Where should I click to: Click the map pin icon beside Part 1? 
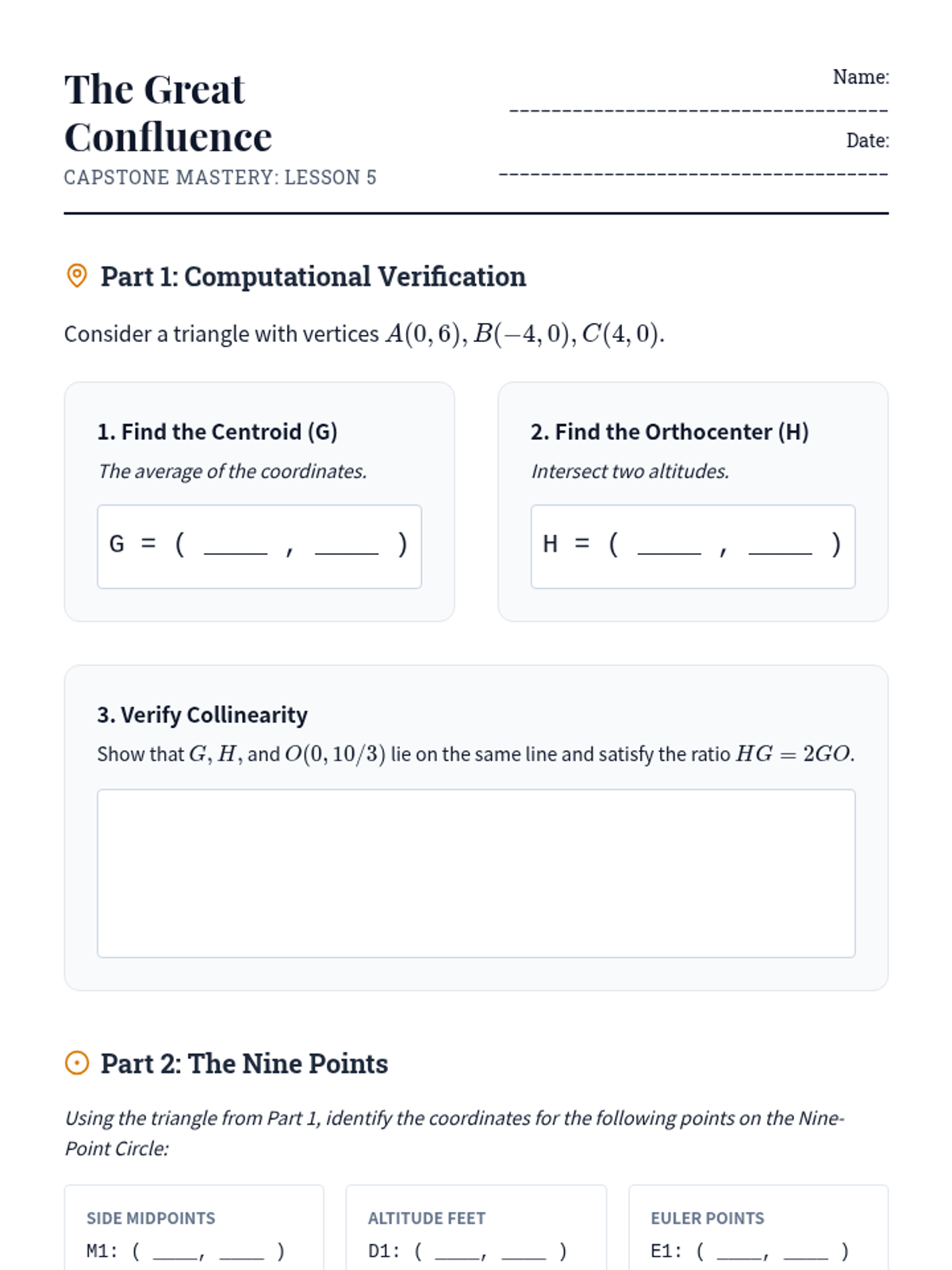[76, 276]
